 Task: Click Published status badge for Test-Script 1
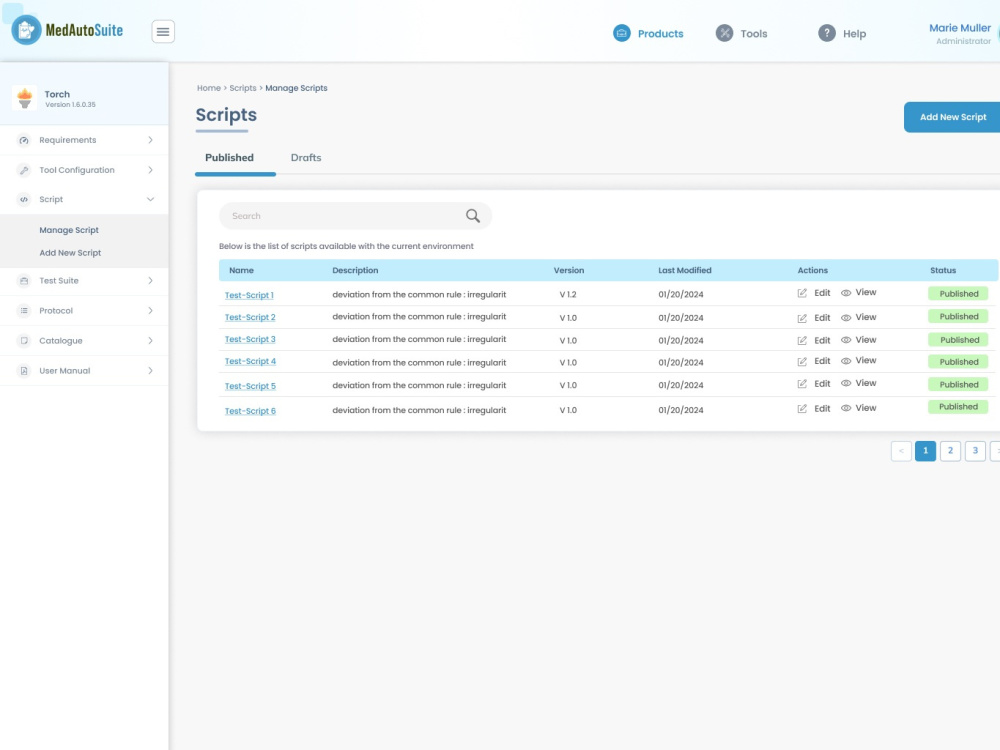[959, 294]
